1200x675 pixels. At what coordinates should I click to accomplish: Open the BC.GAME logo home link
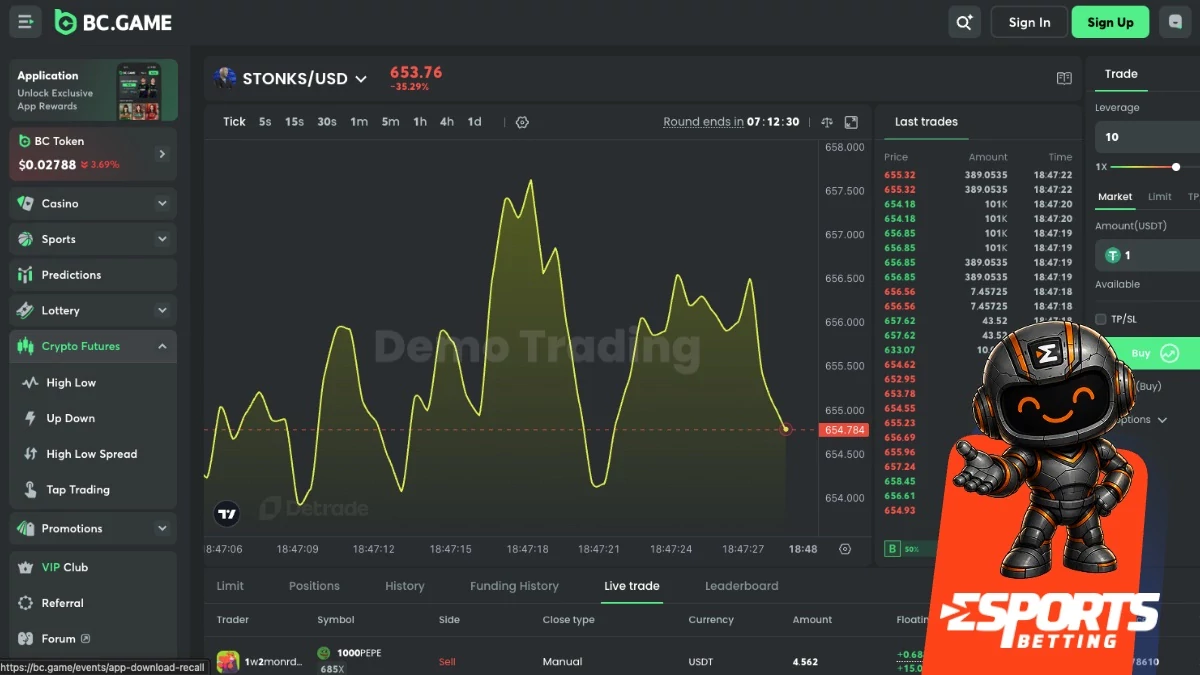(113, 22)
